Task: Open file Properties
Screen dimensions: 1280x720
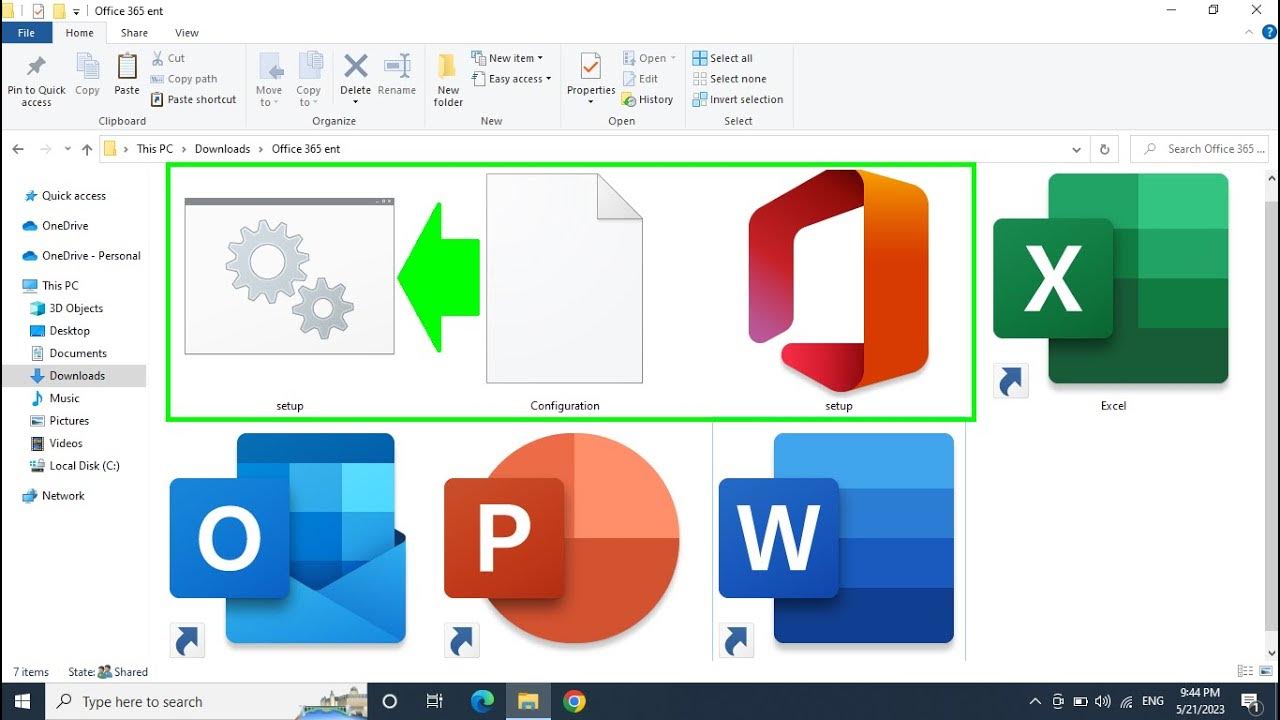Action: pyautogui.click(x=591, y=80)
